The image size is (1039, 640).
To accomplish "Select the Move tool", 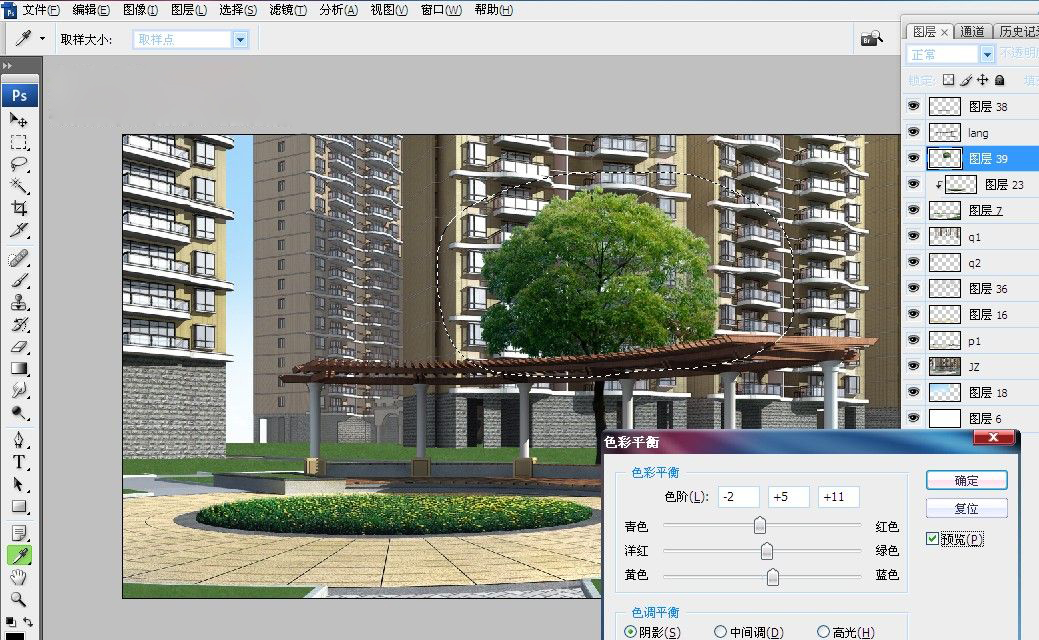I will click(19, 120).
